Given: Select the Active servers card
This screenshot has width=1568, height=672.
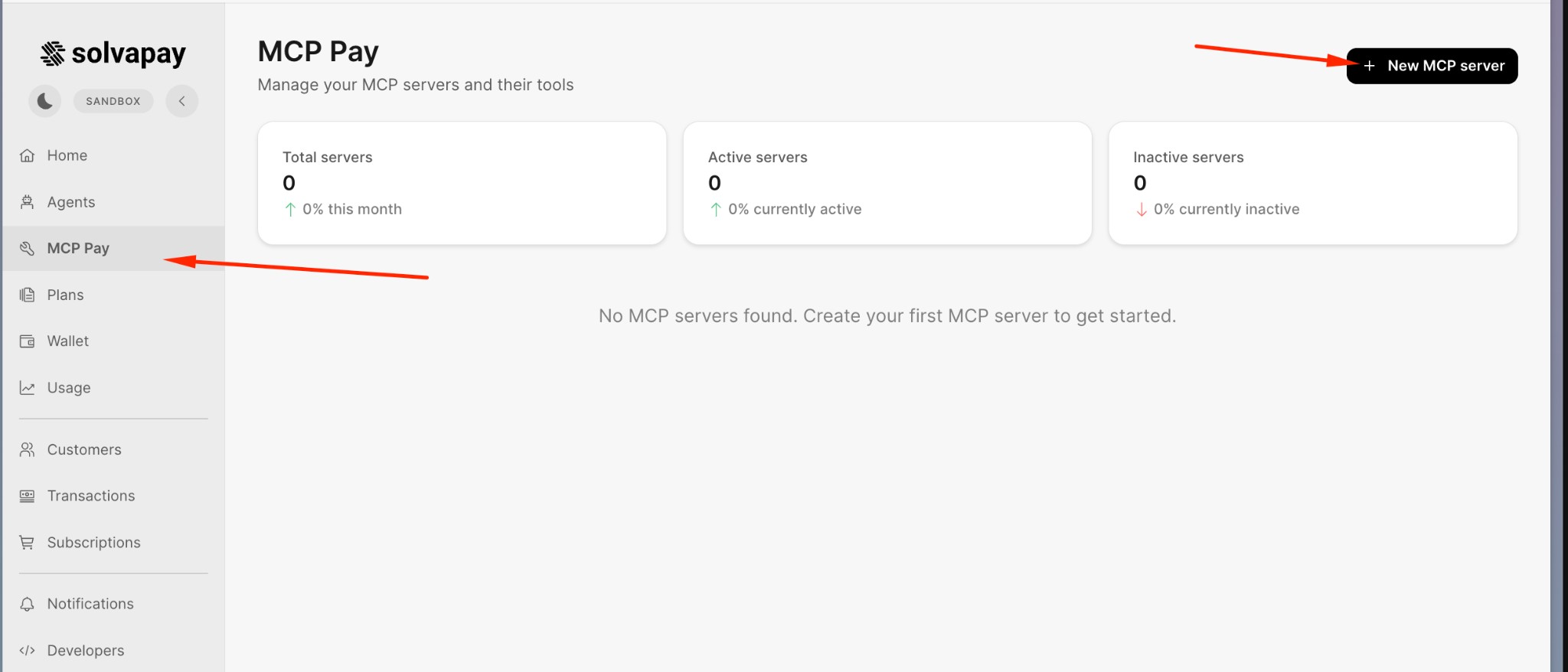Looking at the screenshot, I should coord(887,183).
